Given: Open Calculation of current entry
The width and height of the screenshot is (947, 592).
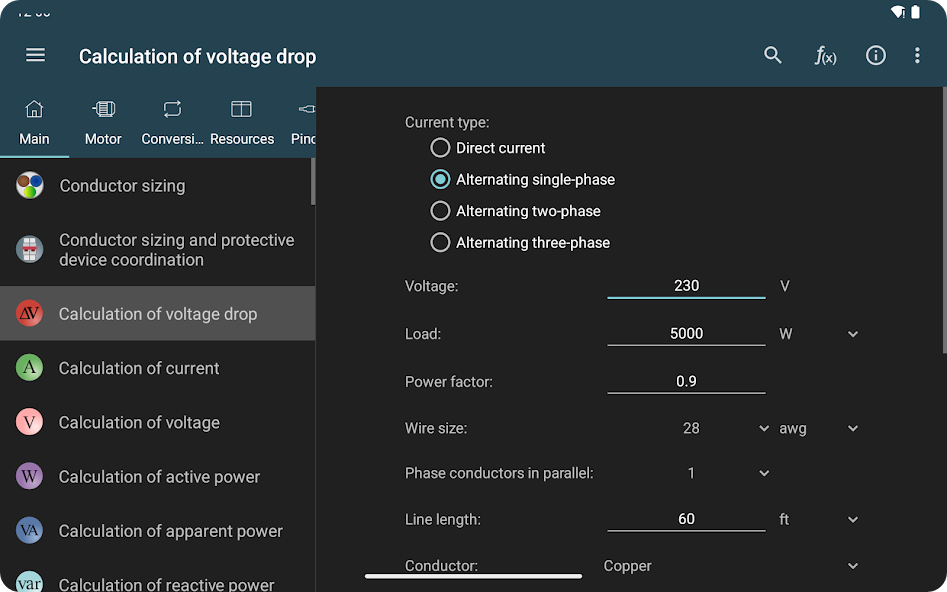Looking at the screenshot, I should 157,368.
